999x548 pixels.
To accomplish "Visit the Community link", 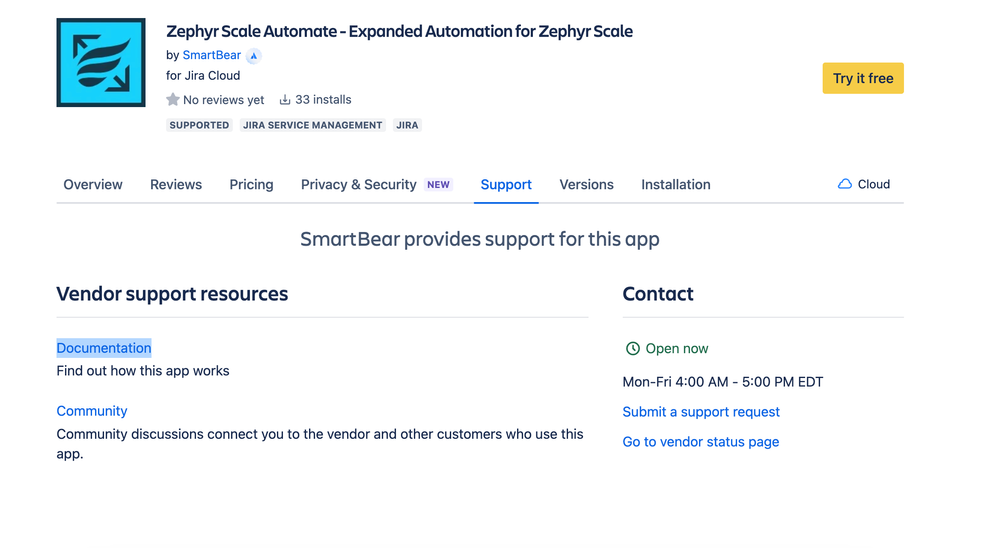I will tap(92, 411).
